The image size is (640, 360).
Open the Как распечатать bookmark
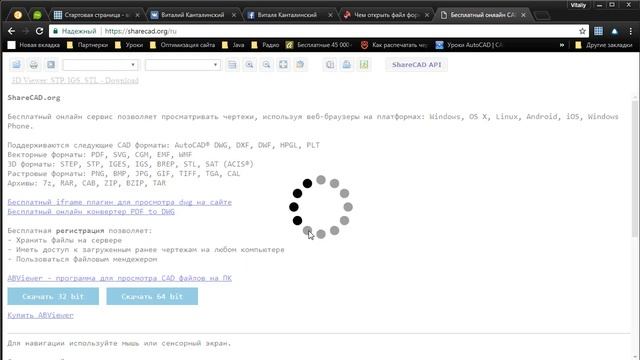(x=394, y=45)
